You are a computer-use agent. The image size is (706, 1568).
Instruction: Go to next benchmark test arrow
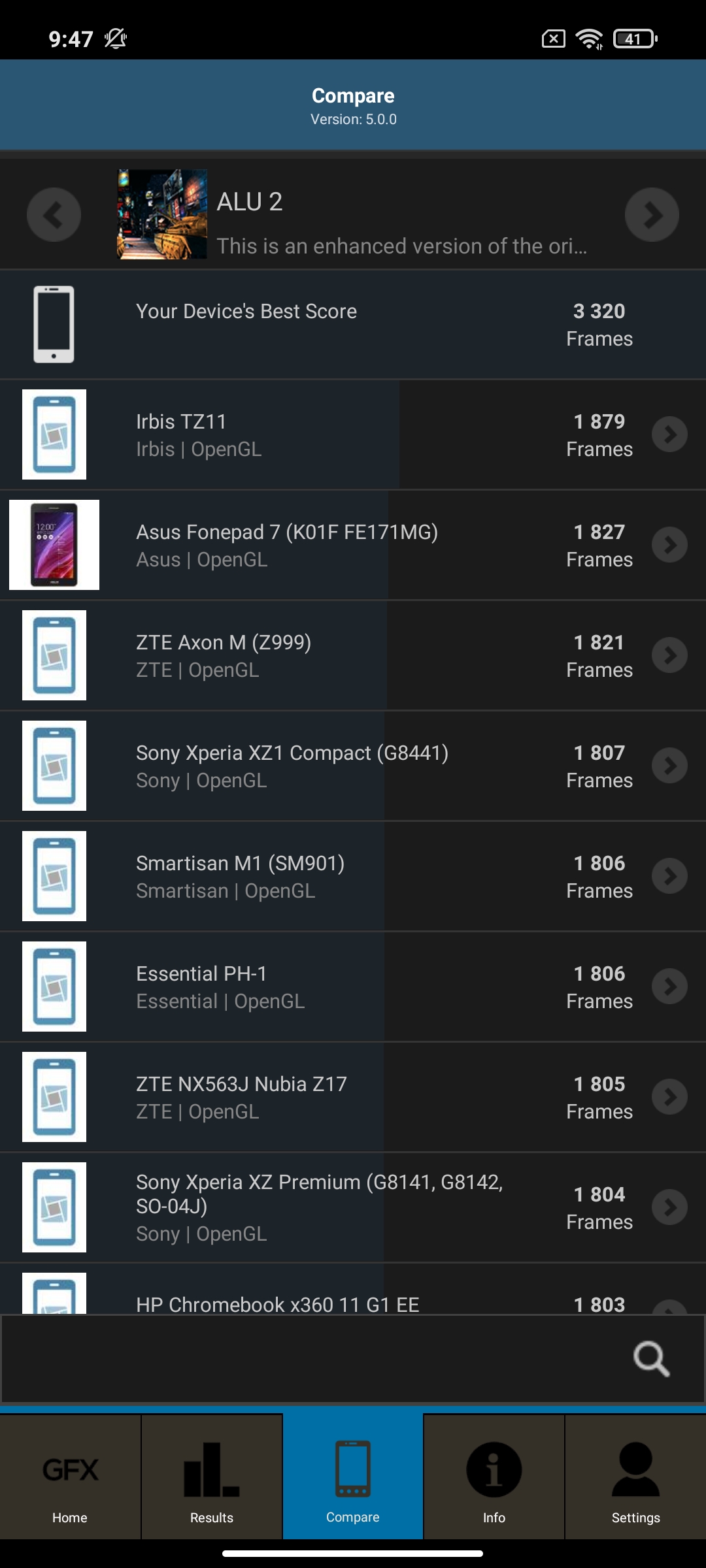click(x=652, y=215)
